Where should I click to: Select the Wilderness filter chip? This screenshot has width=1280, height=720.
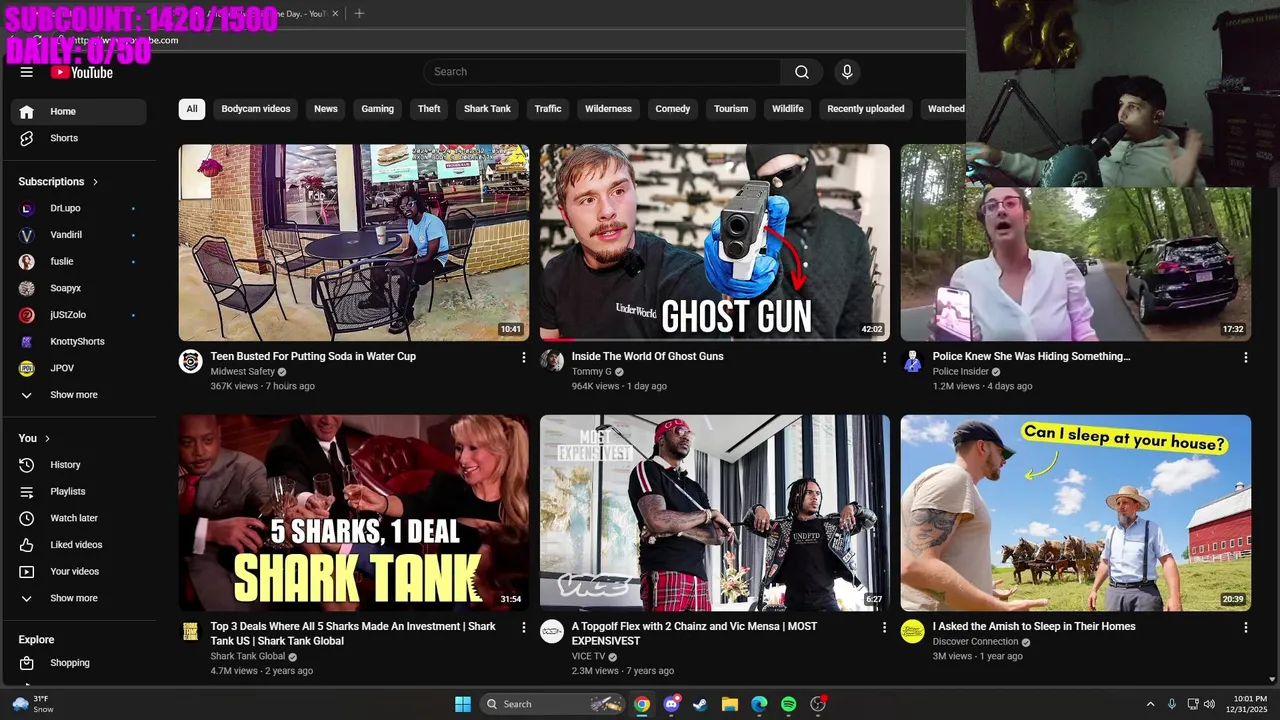pyautogui.click(x=608, y=109)
